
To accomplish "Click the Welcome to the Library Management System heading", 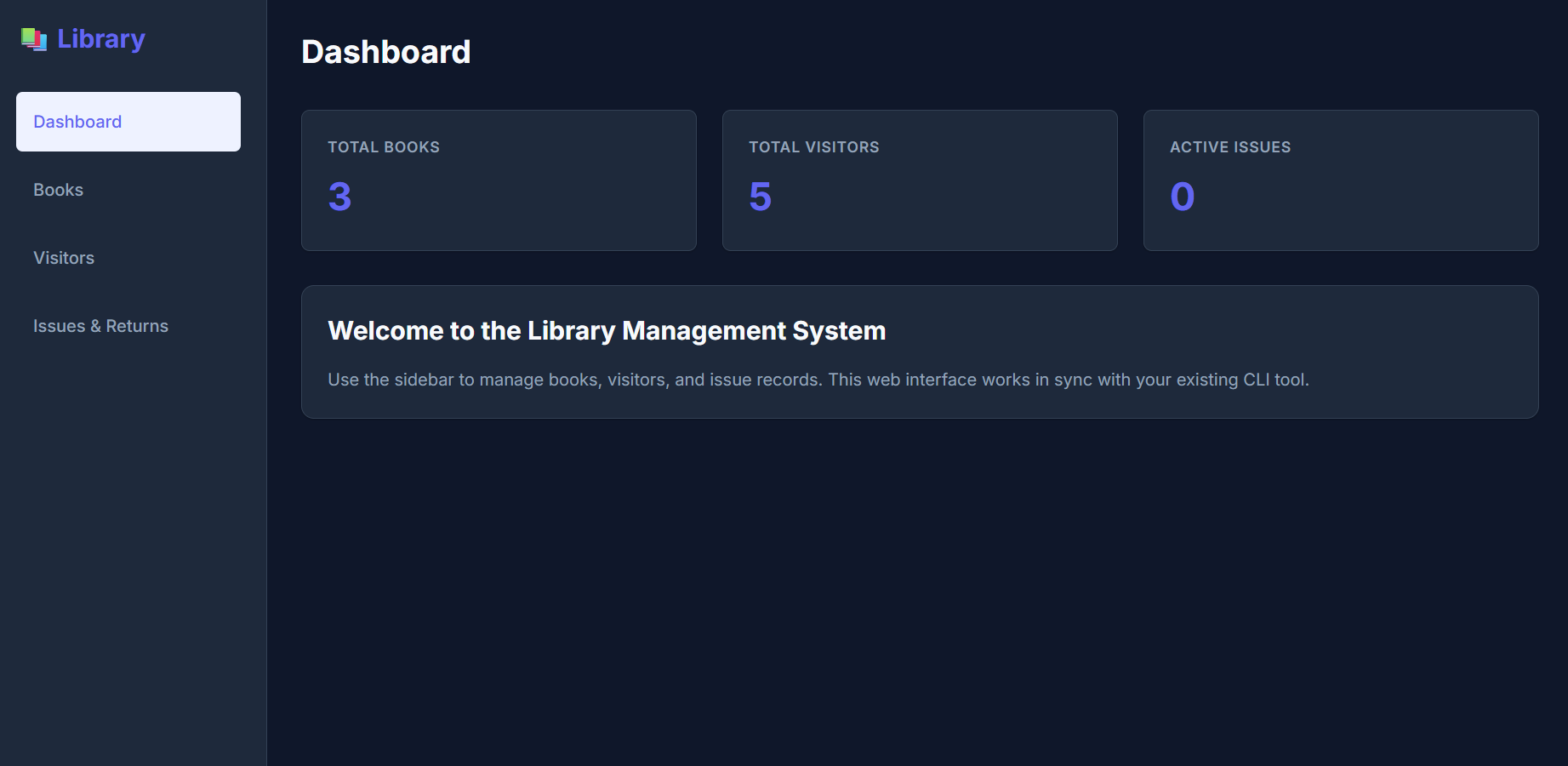I will [607, 330].
